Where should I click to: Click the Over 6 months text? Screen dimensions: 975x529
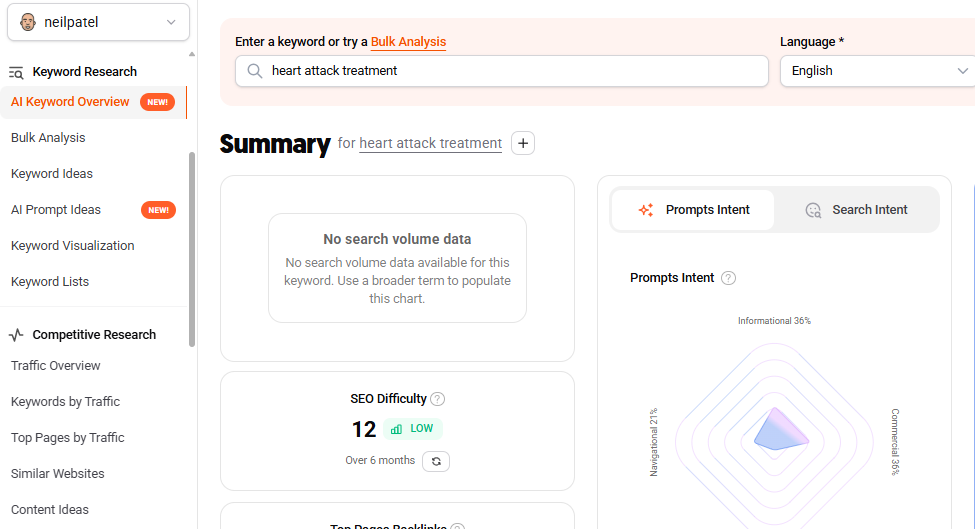380,461
